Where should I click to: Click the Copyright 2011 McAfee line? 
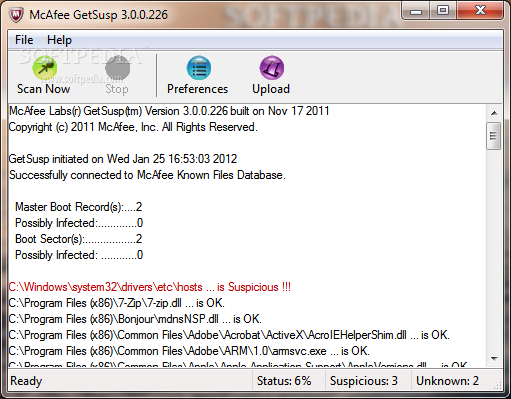133,127
